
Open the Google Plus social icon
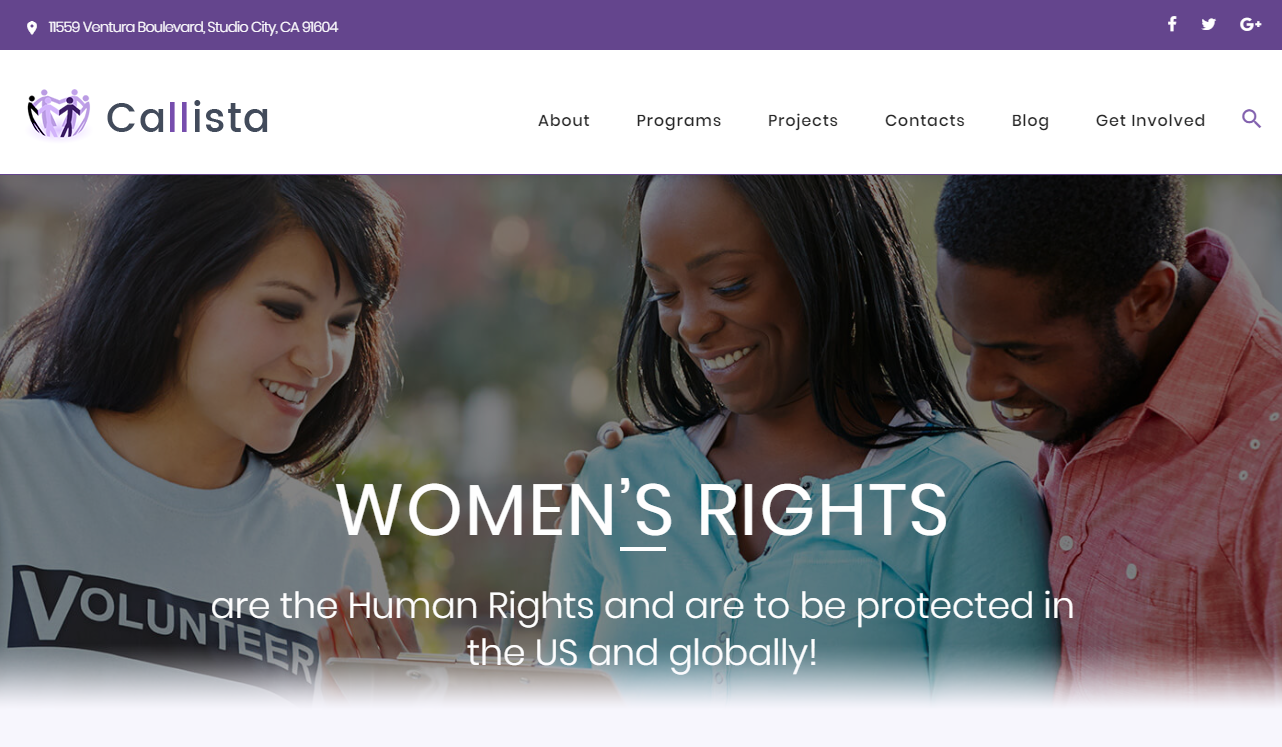click(1250, 24)
